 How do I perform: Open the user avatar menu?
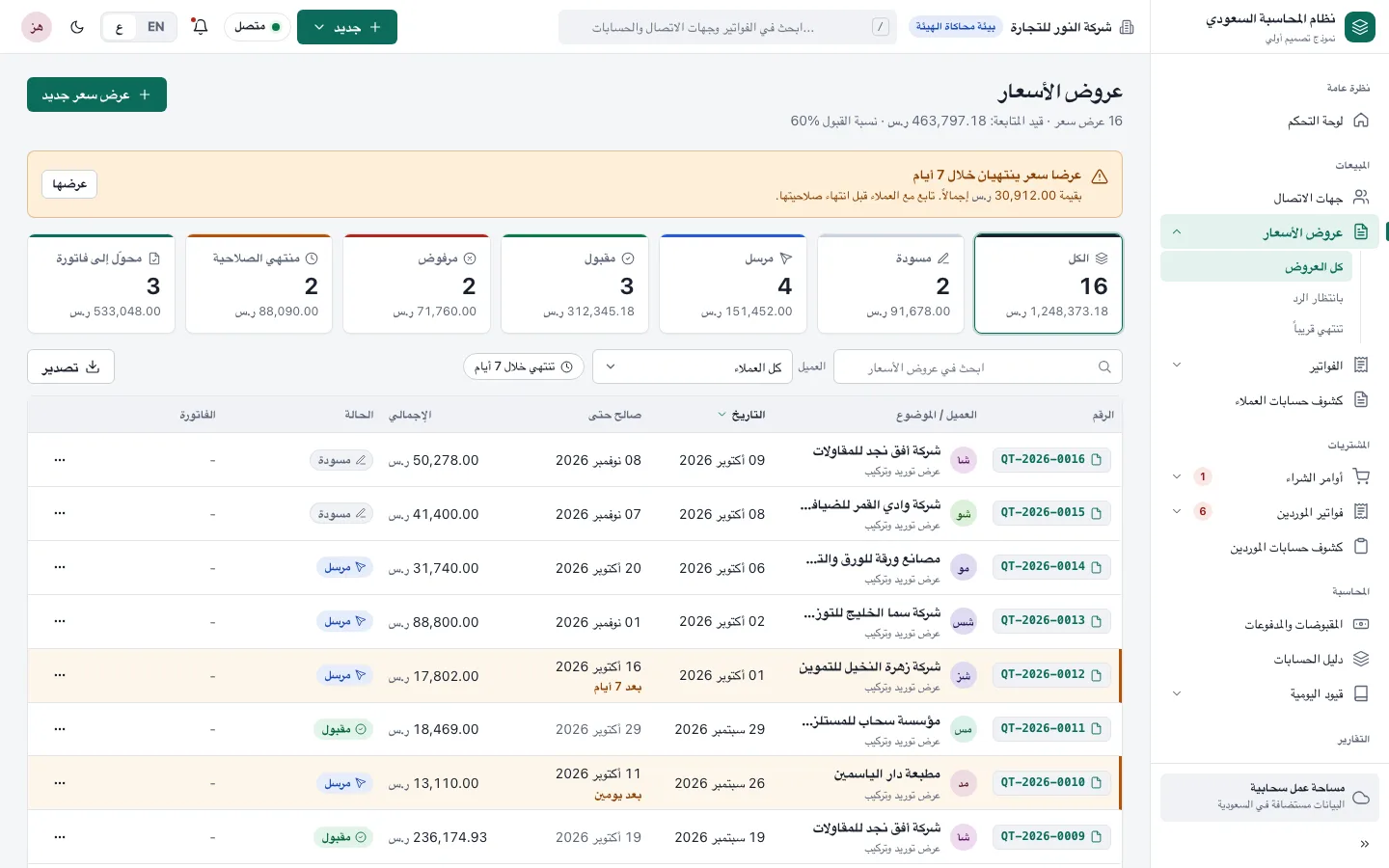point(37,27)
